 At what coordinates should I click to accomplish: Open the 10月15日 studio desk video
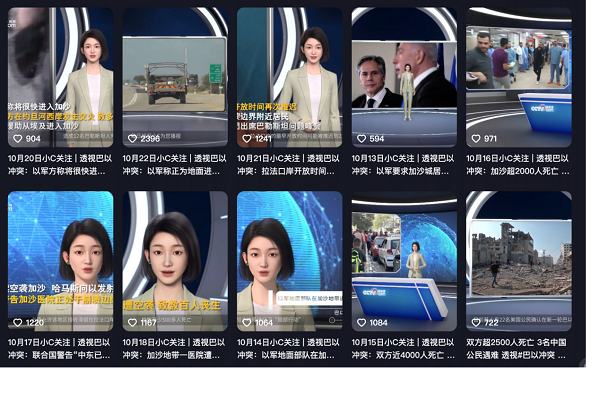pyautogui.click(x=404, y=261)
